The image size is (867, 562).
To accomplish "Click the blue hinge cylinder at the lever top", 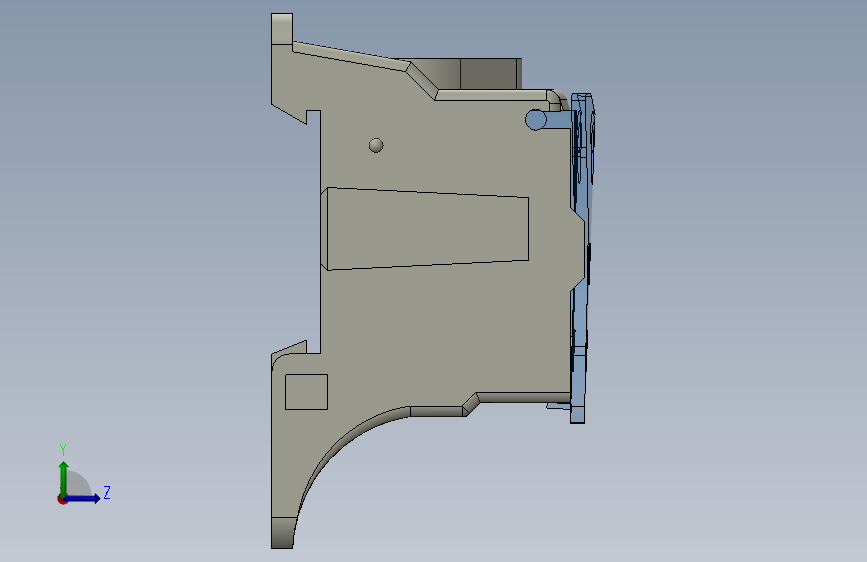I will [535, 120].
